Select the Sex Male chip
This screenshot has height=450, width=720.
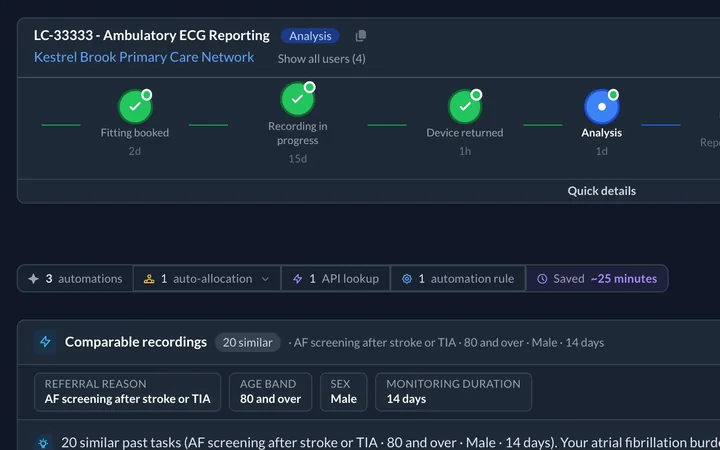click(343, 392)
